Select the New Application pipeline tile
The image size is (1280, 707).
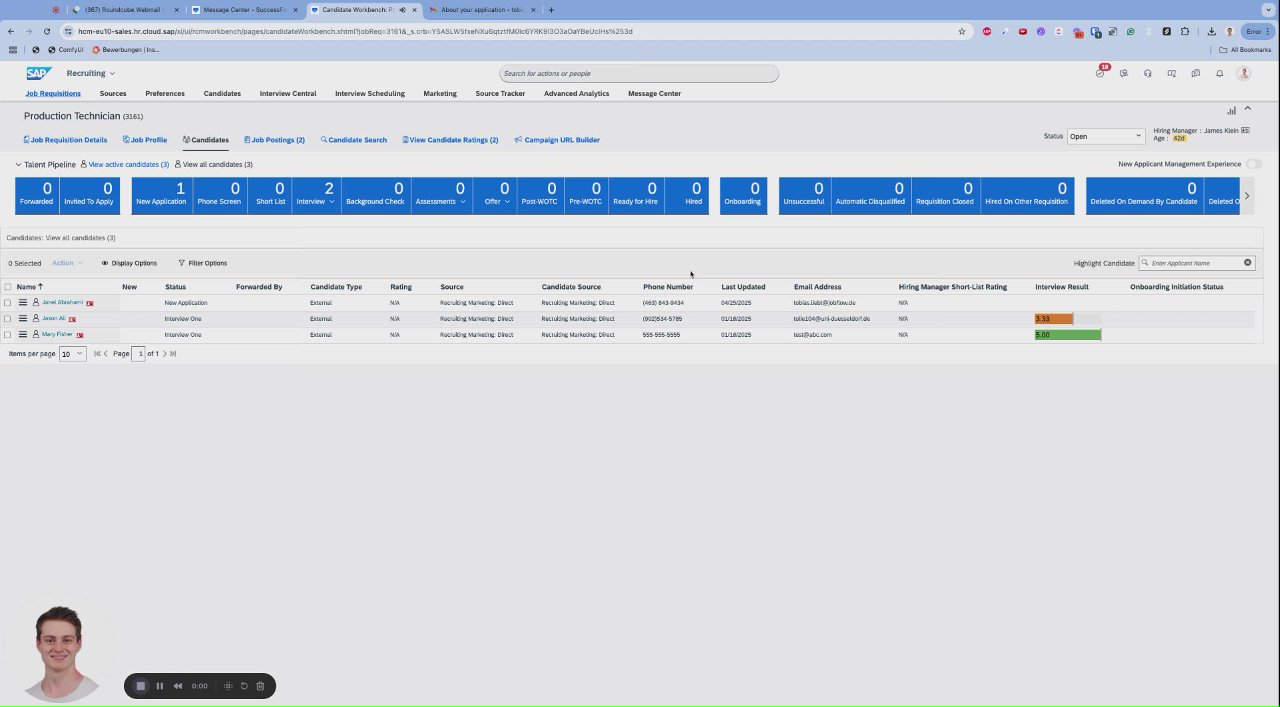(161, 195)
